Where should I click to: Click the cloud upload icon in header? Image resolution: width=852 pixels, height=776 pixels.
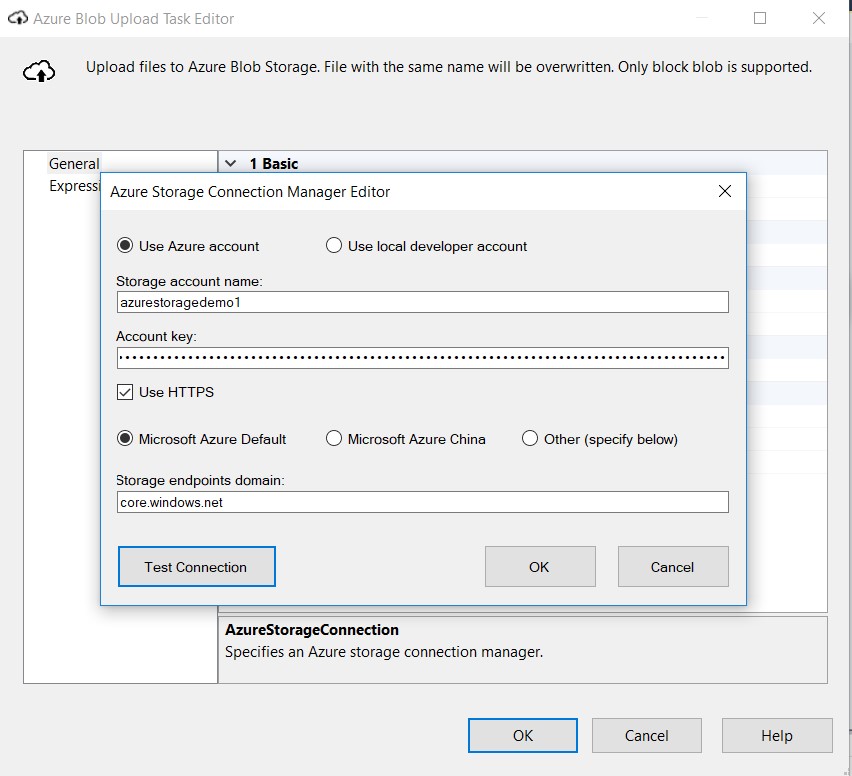coord(39,70)
